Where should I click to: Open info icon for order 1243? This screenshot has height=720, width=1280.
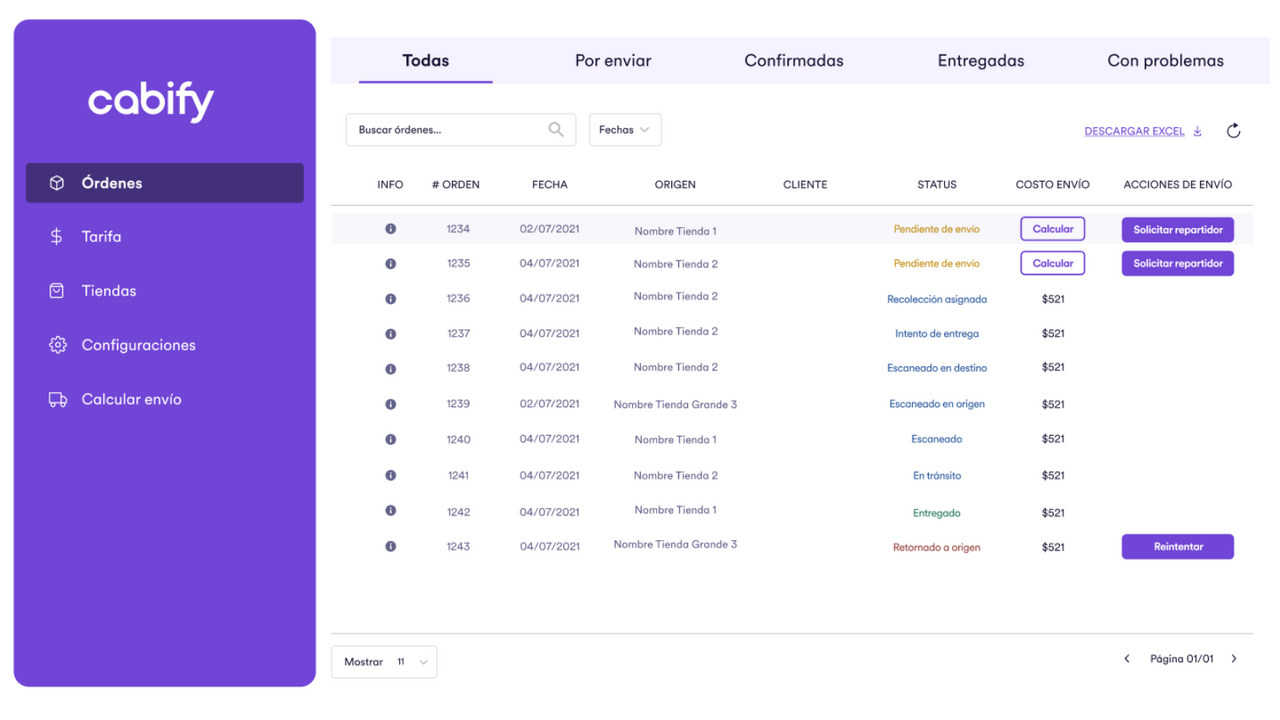click(x=391, y=546)
